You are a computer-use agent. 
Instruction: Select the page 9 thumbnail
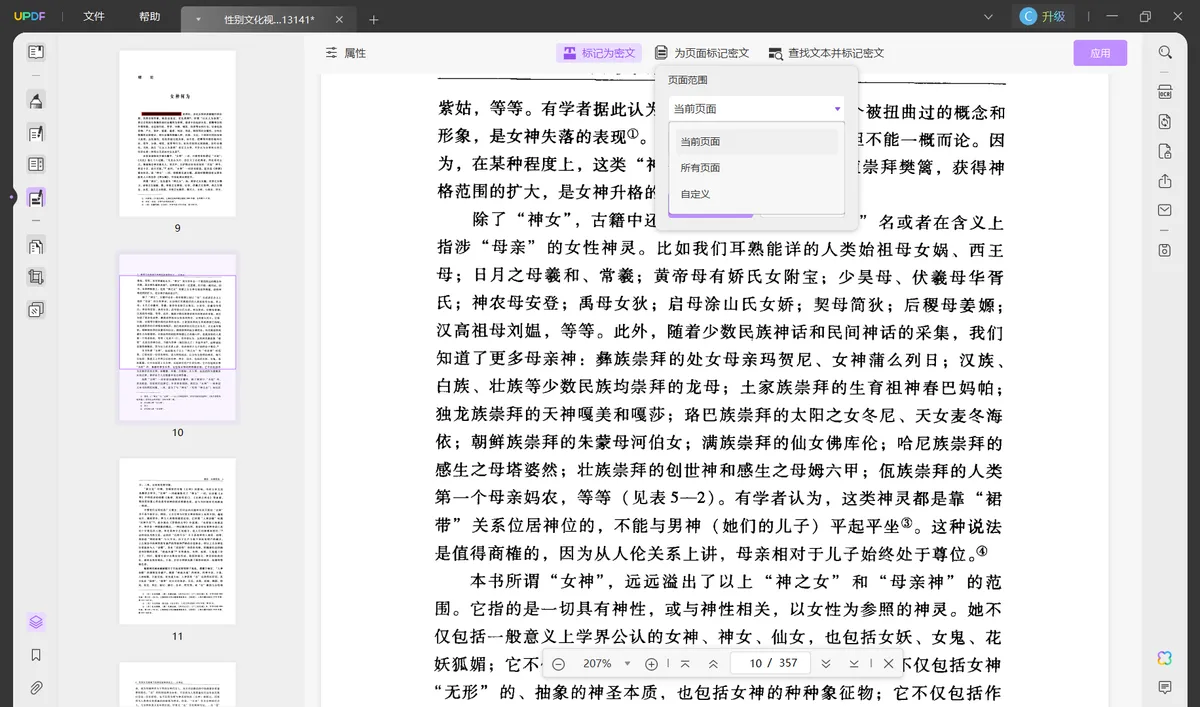click(178, 133)
